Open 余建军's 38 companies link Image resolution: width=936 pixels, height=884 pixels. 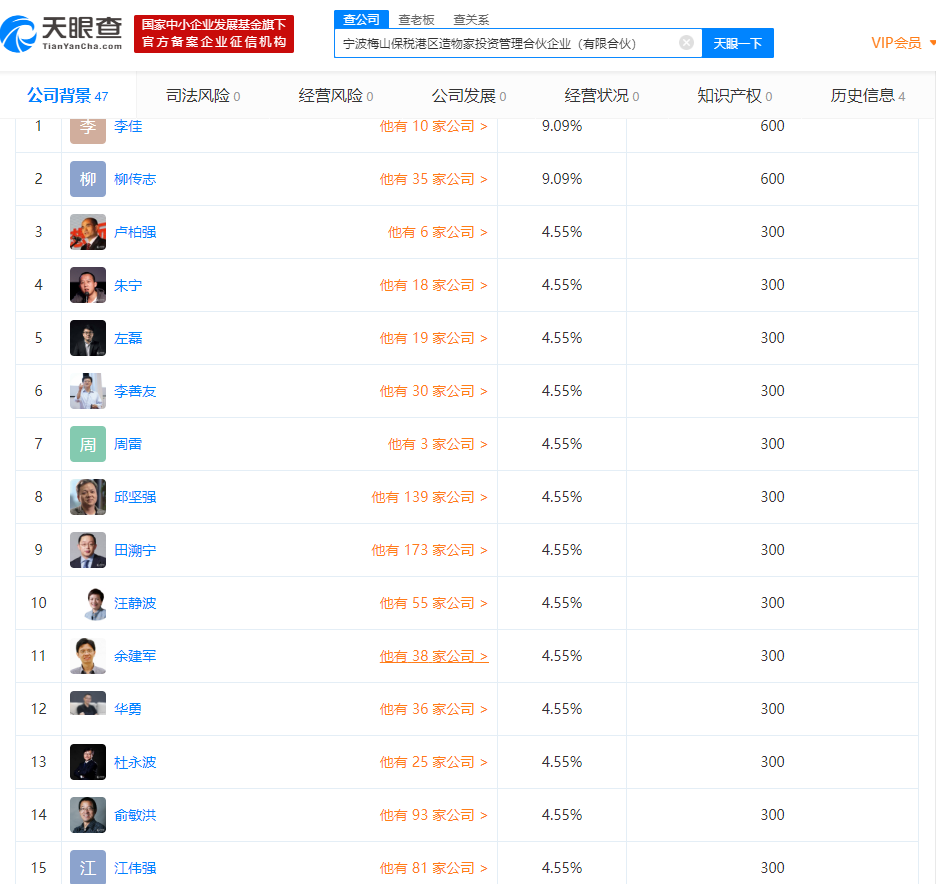pos(434,656)
